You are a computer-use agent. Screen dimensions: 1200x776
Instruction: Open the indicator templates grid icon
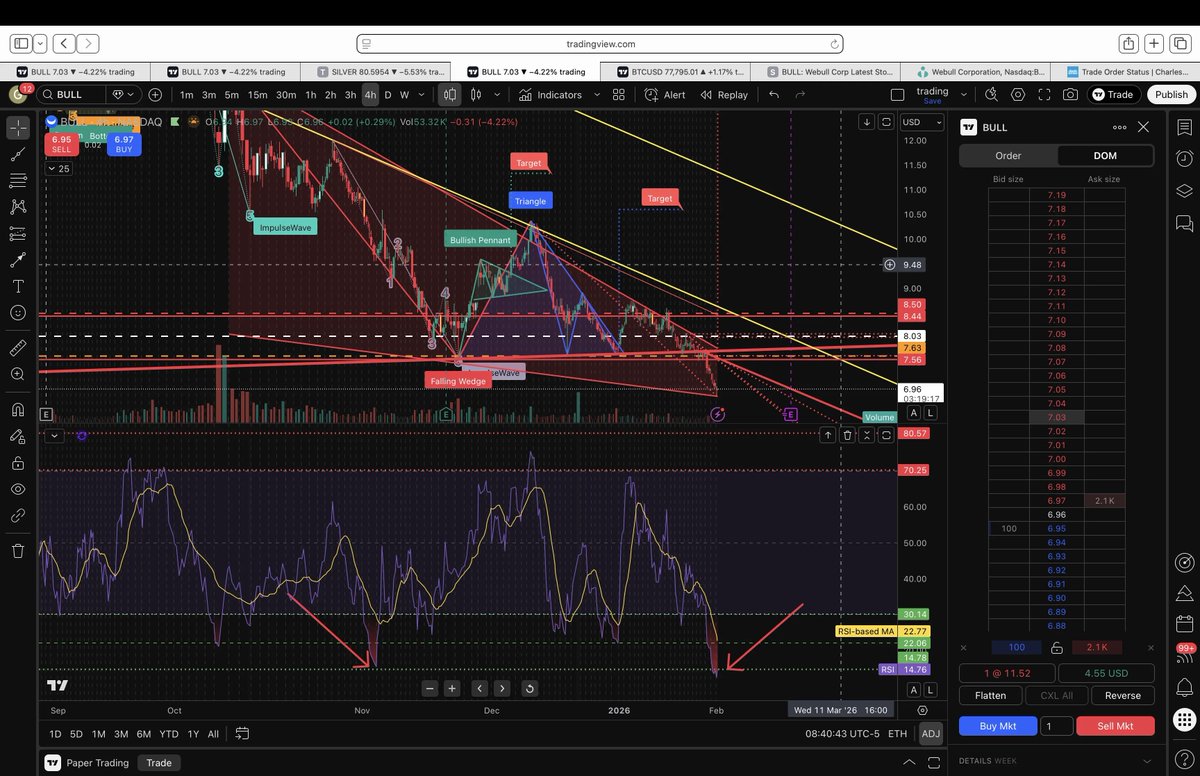(x=619, y=95)
